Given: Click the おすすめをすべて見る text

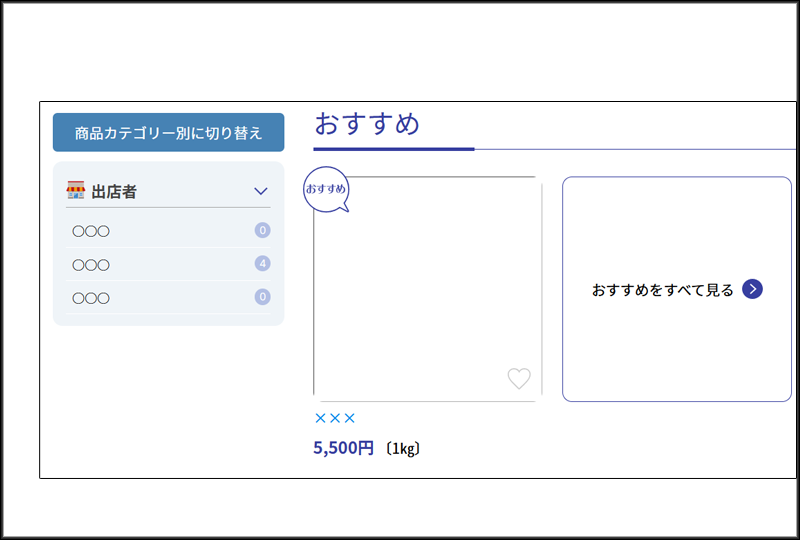Looking at the screenshot, I should coord(662,290).
